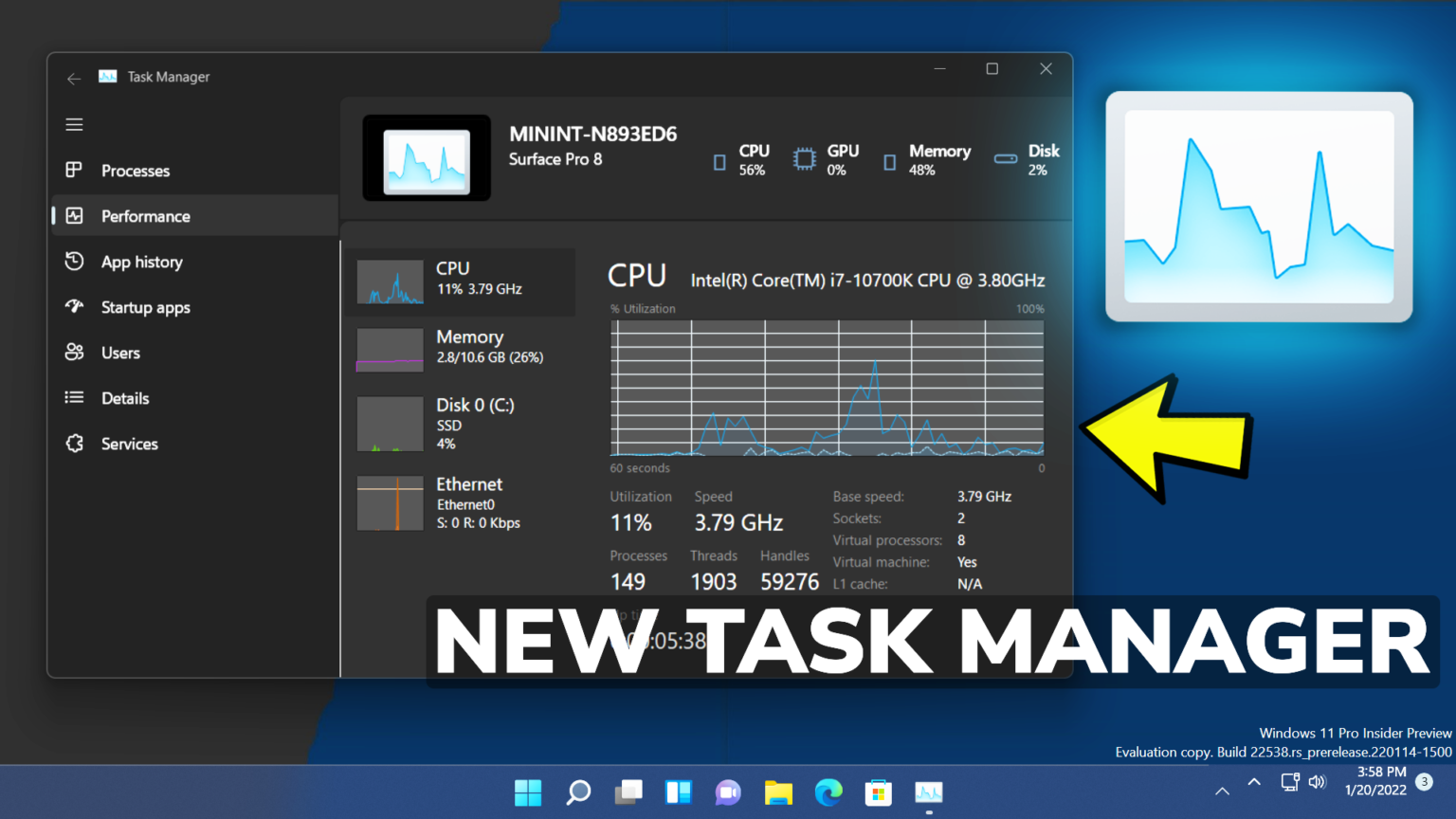
Task: Expand the Task Manager navigation pane
Action: [x=74, y=124]
